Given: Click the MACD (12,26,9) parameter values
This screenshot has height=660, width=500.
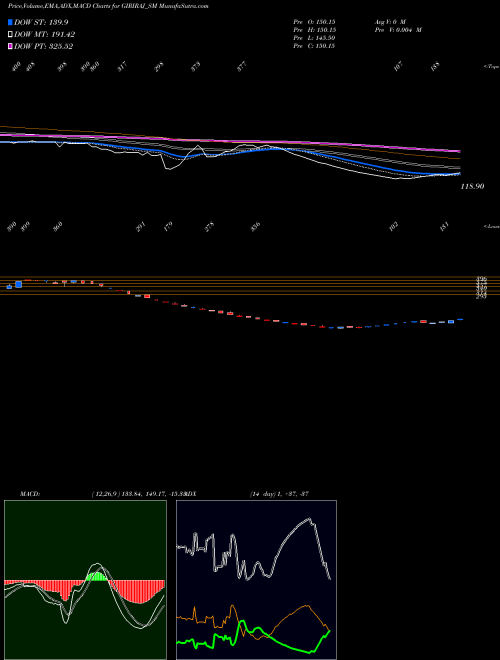Looking at the screenshot, I should point(138,494).
